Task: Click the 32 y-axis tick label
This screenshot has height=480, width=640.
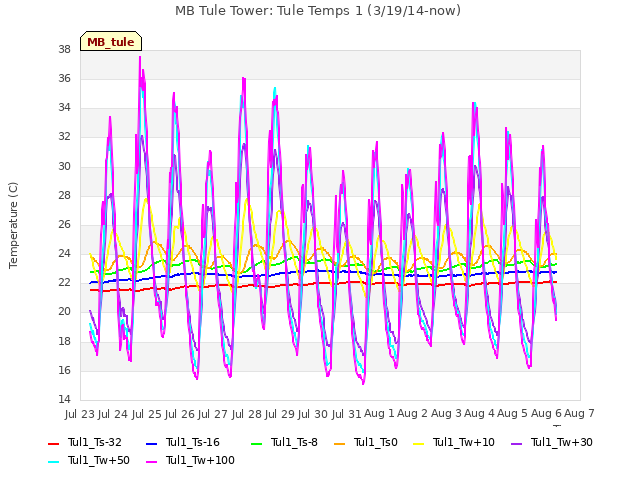Action: [x=64, y=137]
